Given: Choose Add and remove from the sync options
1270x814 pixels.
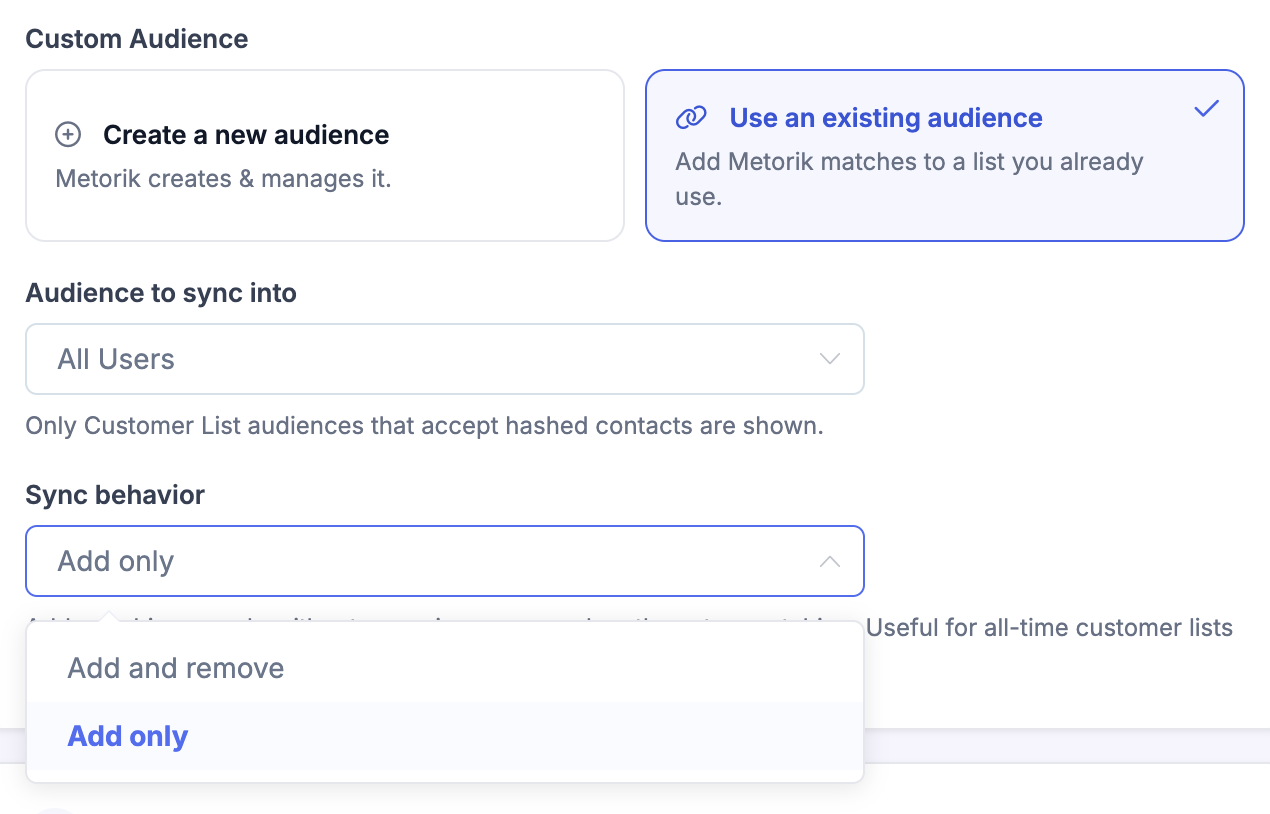Looking at the screenshot, I should (x=445, y=668).
